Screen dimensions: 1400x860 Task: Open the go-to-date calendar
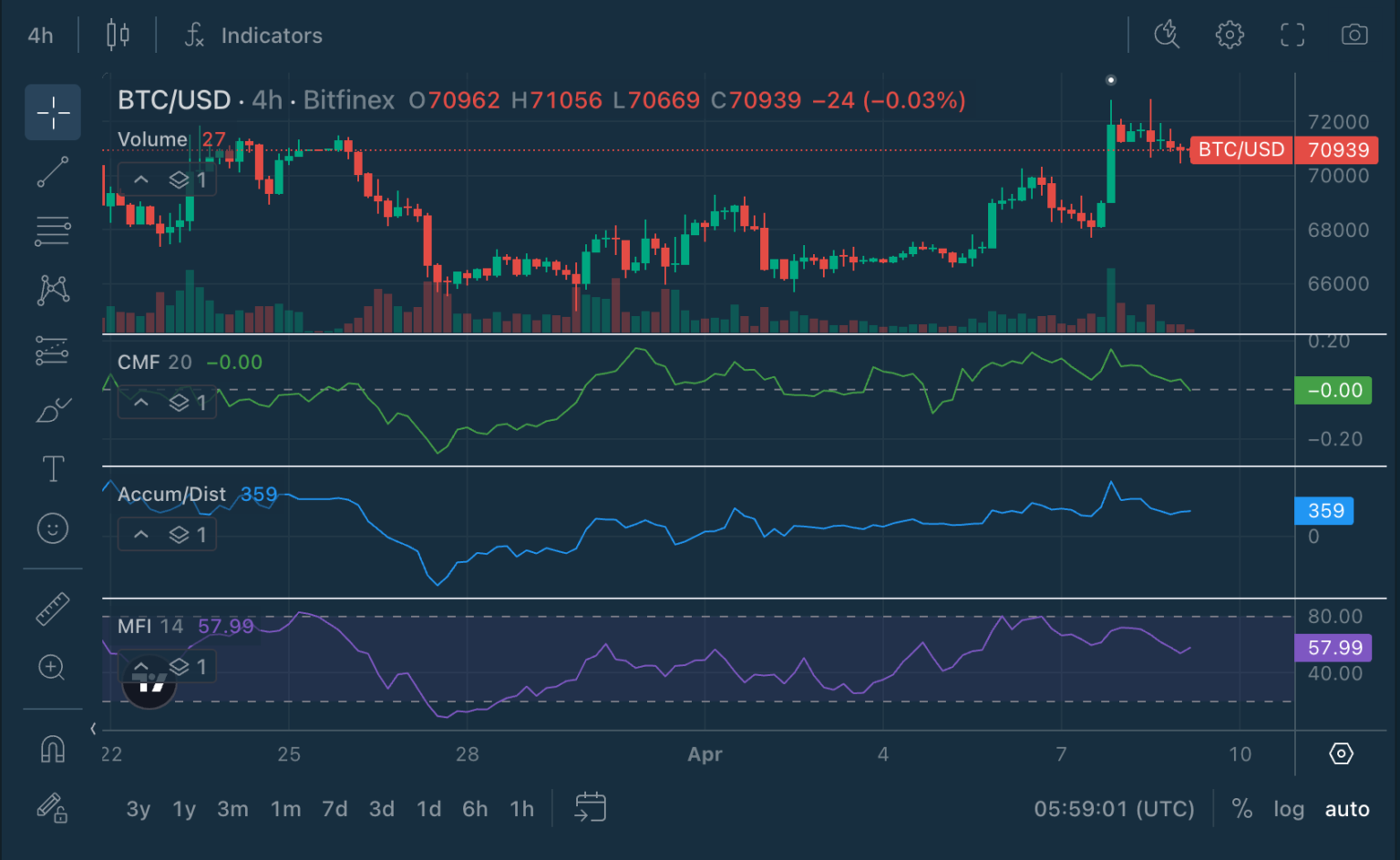pos(590,807)
